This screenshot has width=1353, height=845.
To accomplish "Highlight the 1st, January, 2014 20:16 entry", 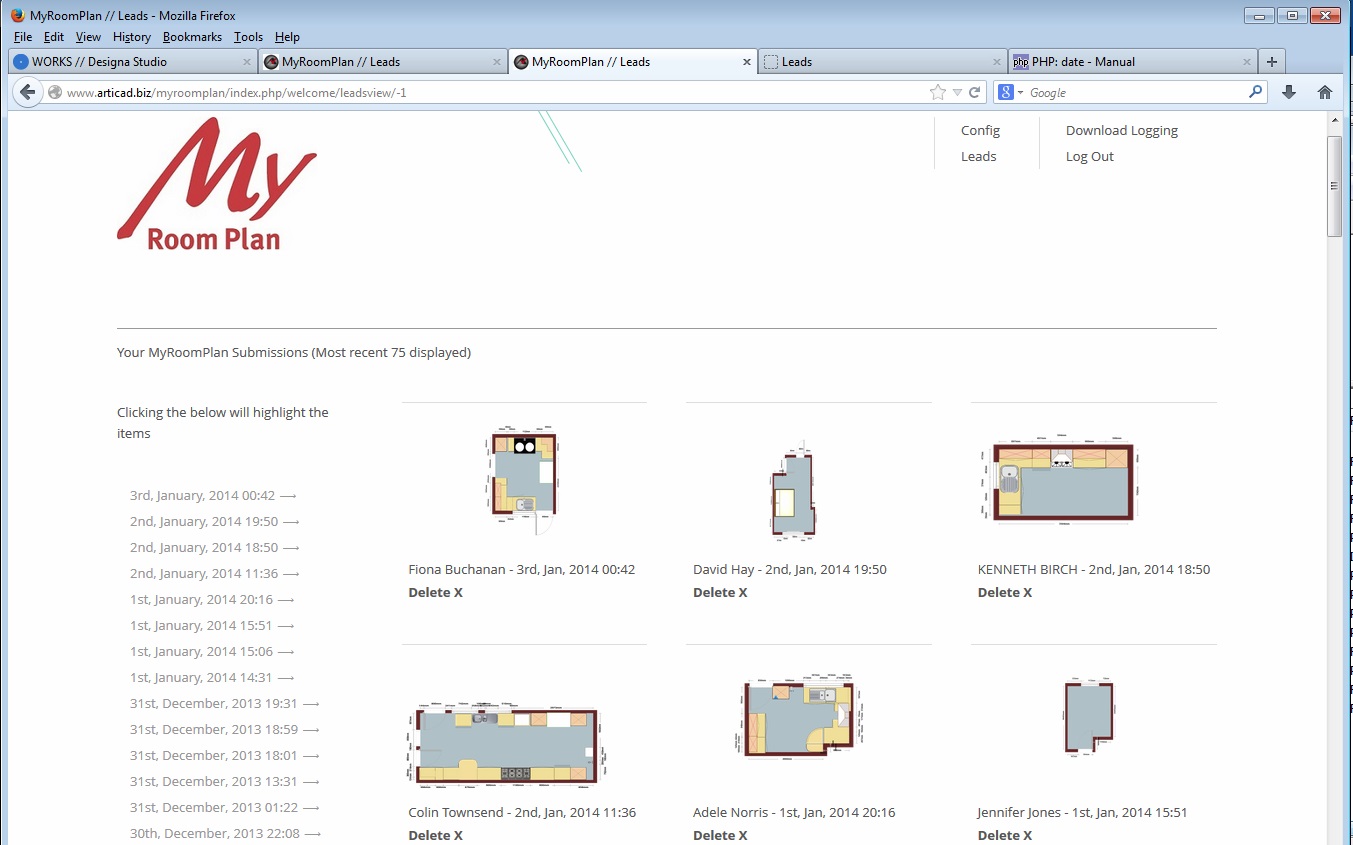I will [x=212, y=599].
